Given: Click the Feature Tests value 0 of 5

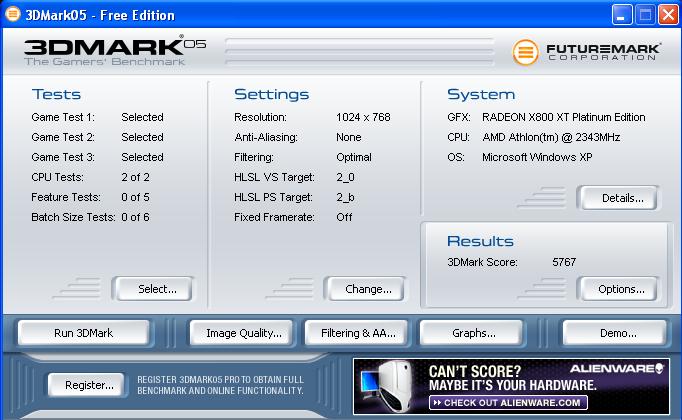Looking at the screenshot, I should click(135, 197).
